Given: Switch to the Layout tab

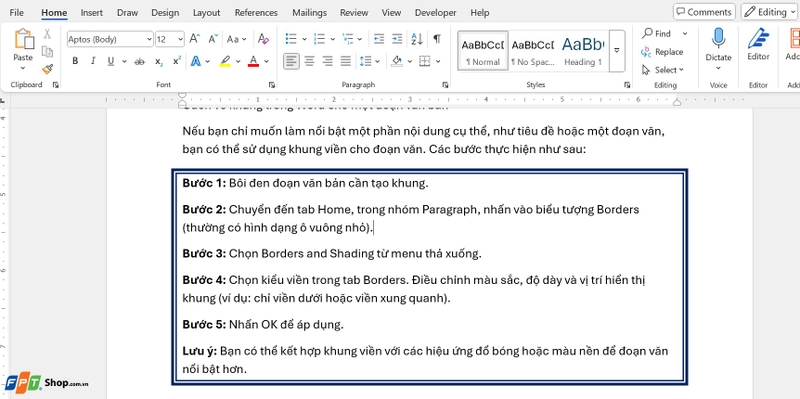Looking at the screenshot, I should click(x=207, y=13).
